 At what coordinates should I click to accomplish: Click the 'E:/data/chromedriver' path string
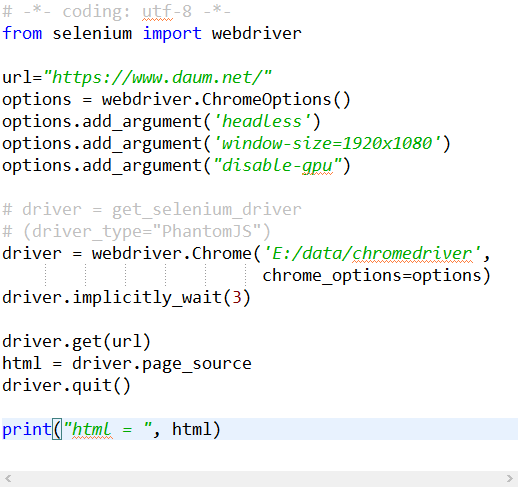pyautogui.click(x=372, y=254)
